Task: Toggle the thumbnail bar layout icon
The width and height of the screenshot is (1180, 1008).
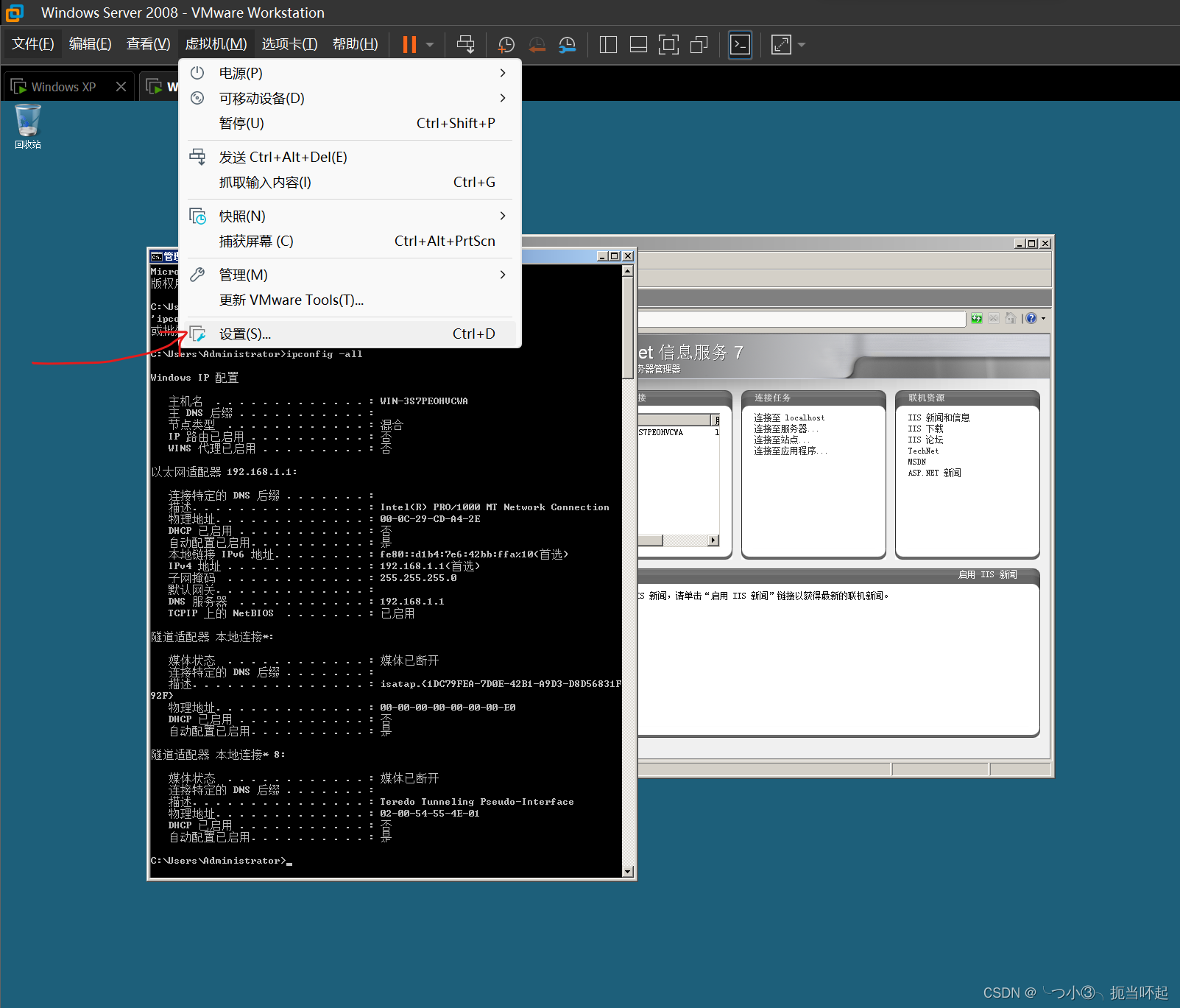Action: (x=638, y=45)
